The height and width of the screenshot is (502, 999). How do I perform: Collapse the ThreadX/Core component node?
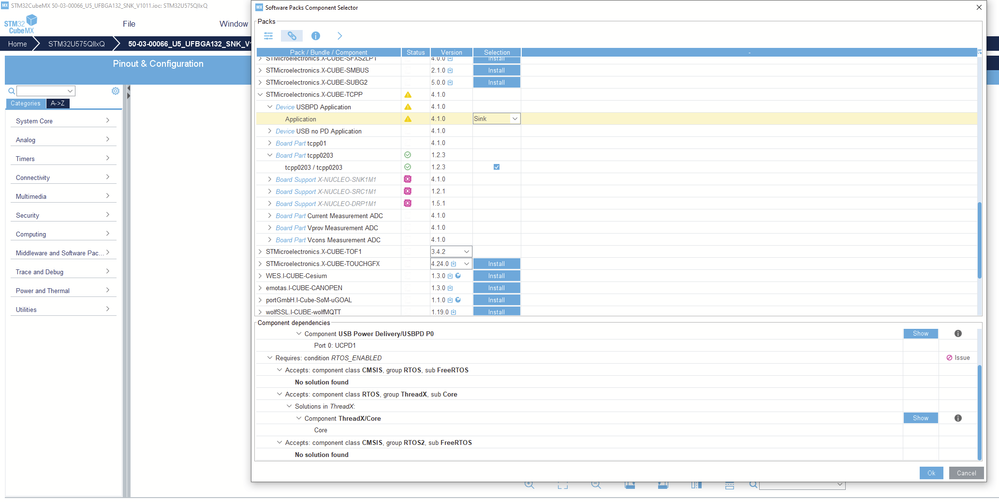[299, 418]
